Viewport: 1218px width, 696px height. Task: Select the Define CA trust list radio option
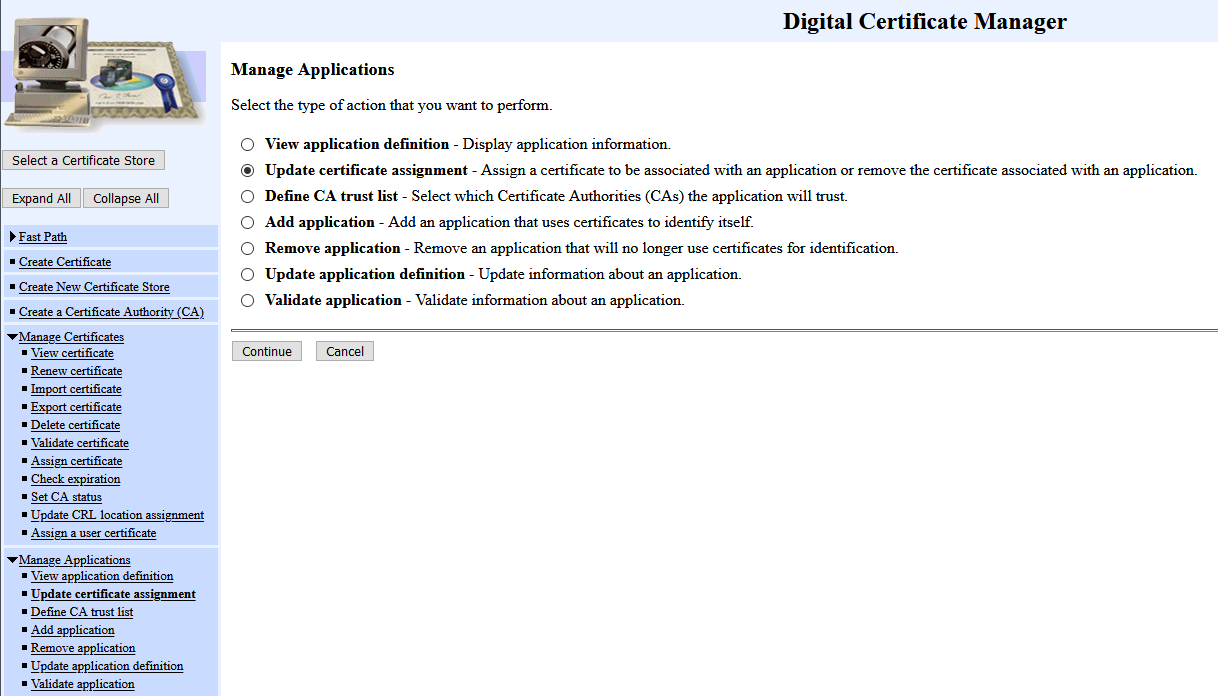coord(247,196)
